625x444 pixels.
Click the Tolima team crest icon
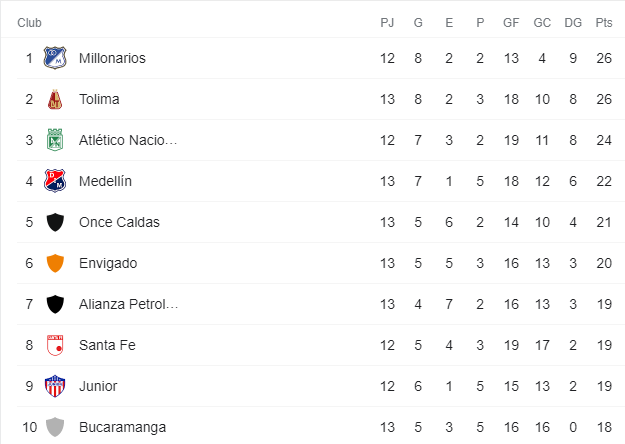(55, 99)
